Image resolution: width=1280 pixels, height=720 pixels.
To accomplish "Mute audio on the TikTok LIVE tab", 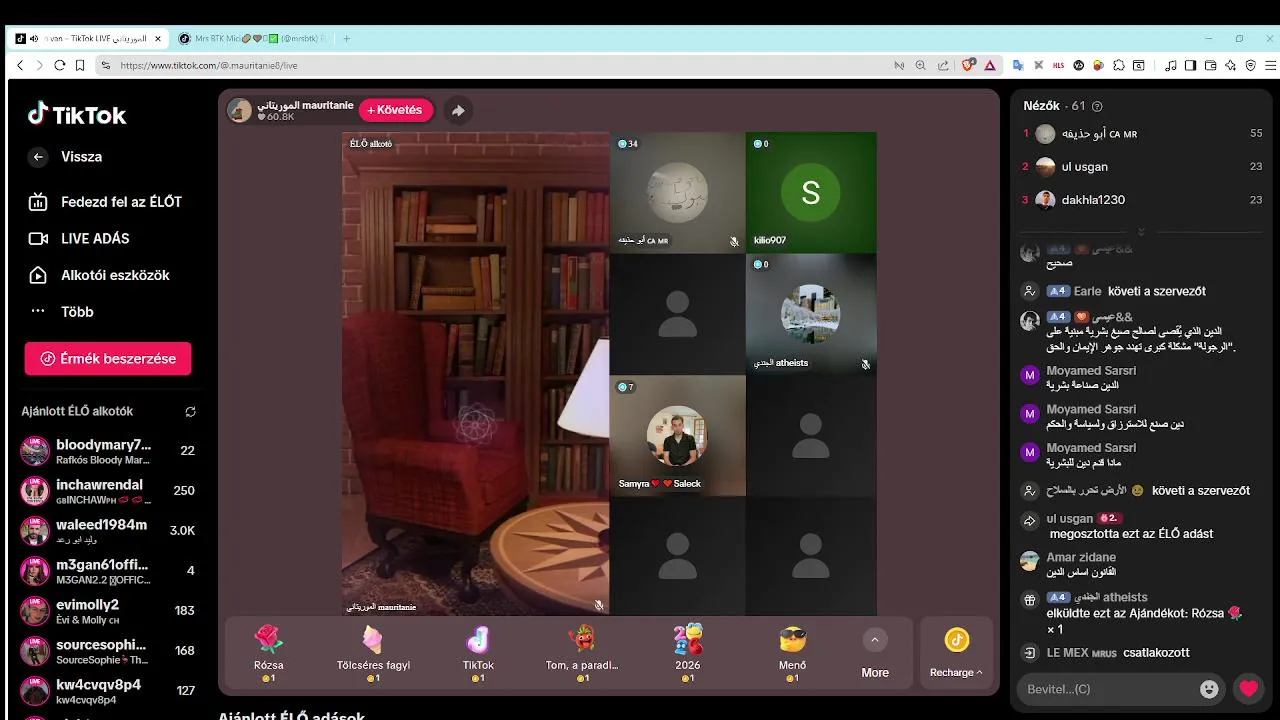I will (34, 39).
